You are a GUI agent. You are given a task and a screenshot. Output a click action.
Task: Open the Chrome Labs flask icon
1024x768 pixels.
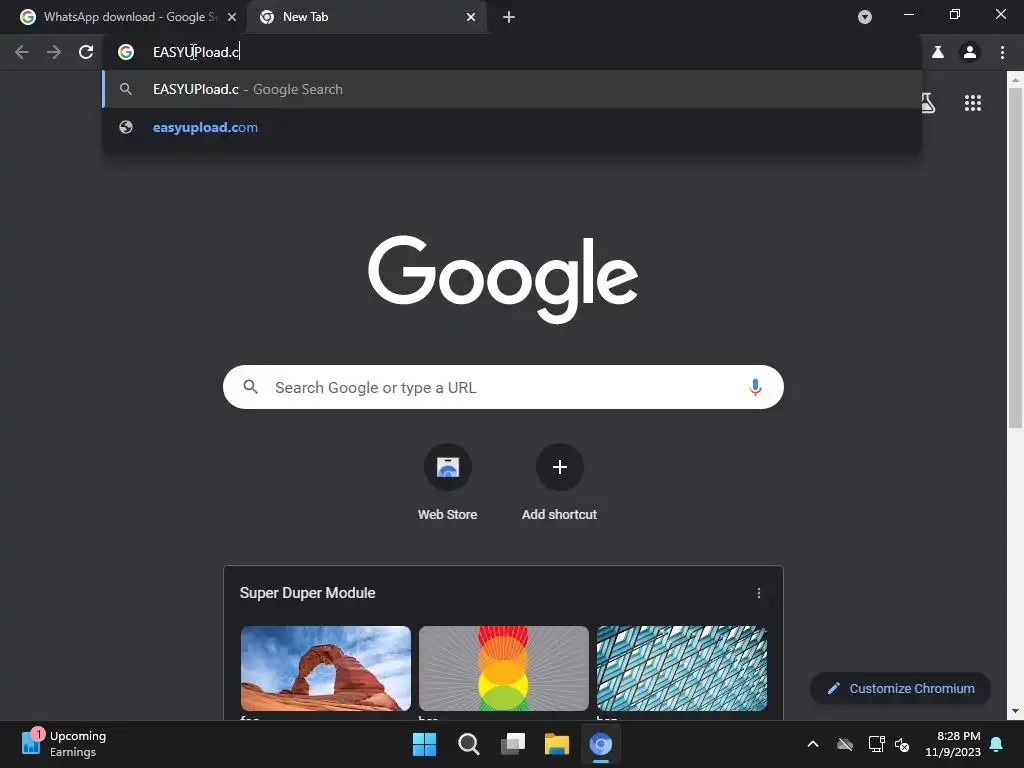coord(938,52)
